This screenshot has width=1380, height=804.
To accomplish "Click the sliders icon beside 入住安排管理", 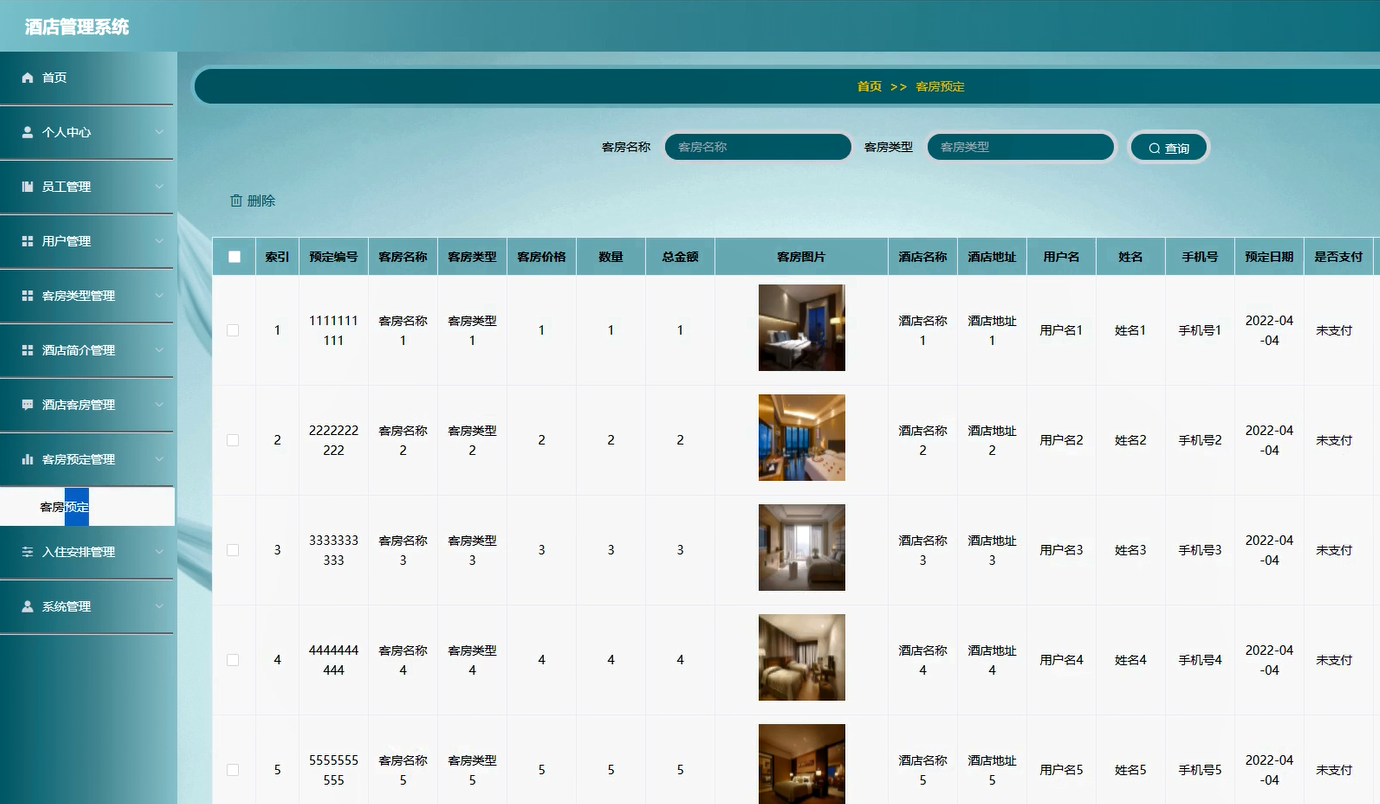I will pyautogui.click(x=27, y=552).
